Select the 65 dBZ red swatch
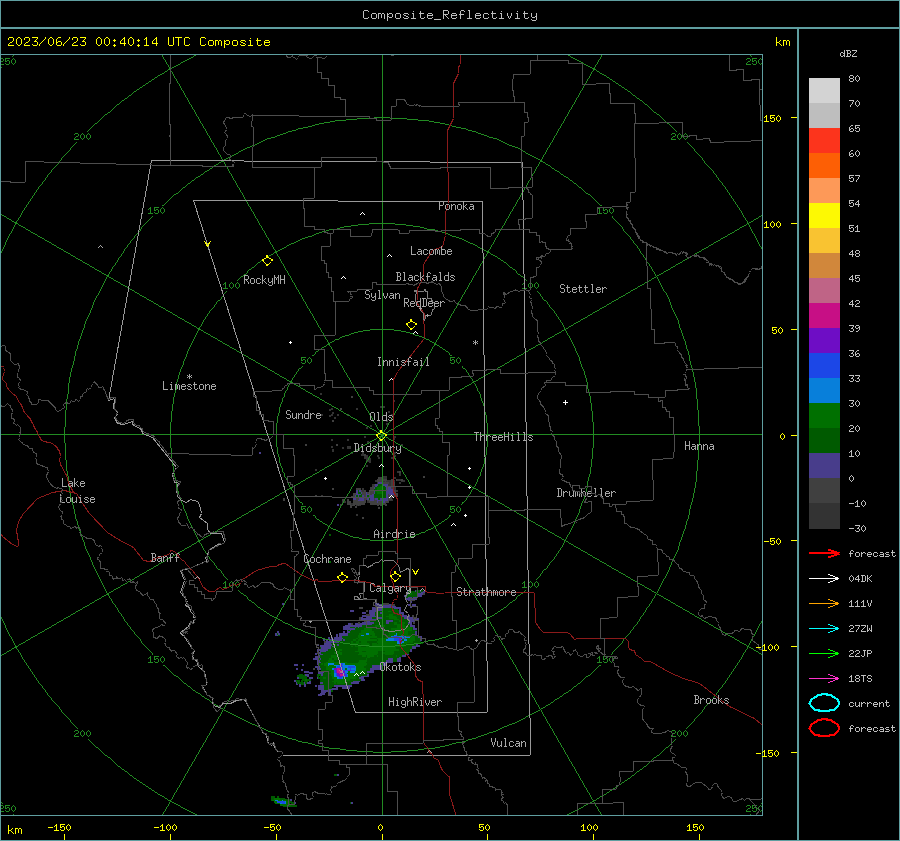The width and height of the screenshot is (900, 841). pos(824,141)
